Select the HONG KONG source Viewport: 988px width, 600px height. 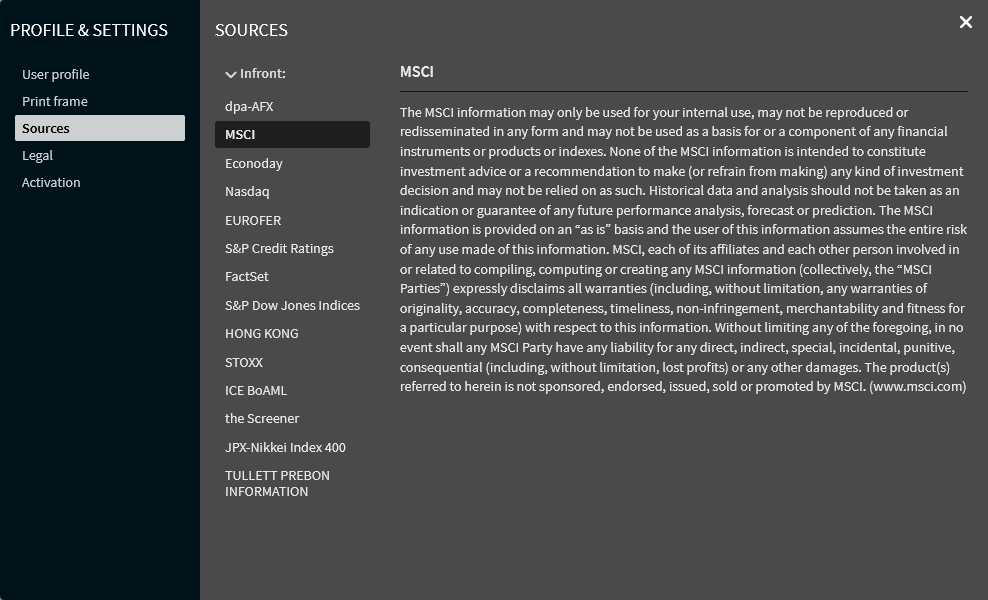pos(262,333)
